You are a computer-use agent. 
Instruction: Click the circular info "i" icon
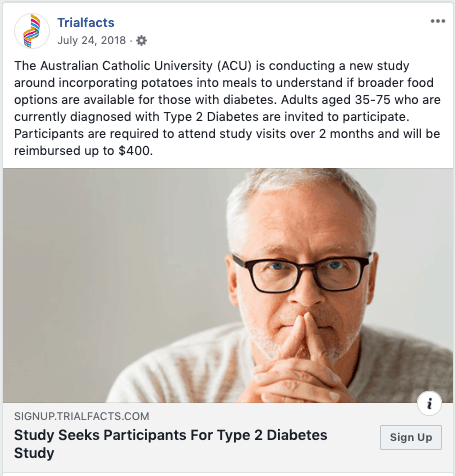pyautogui.click(x=429, y=403)
